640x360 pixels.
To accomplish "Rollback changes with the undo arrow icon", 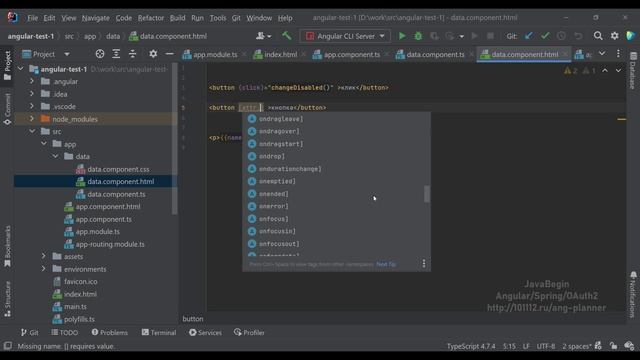I will 578,36.
